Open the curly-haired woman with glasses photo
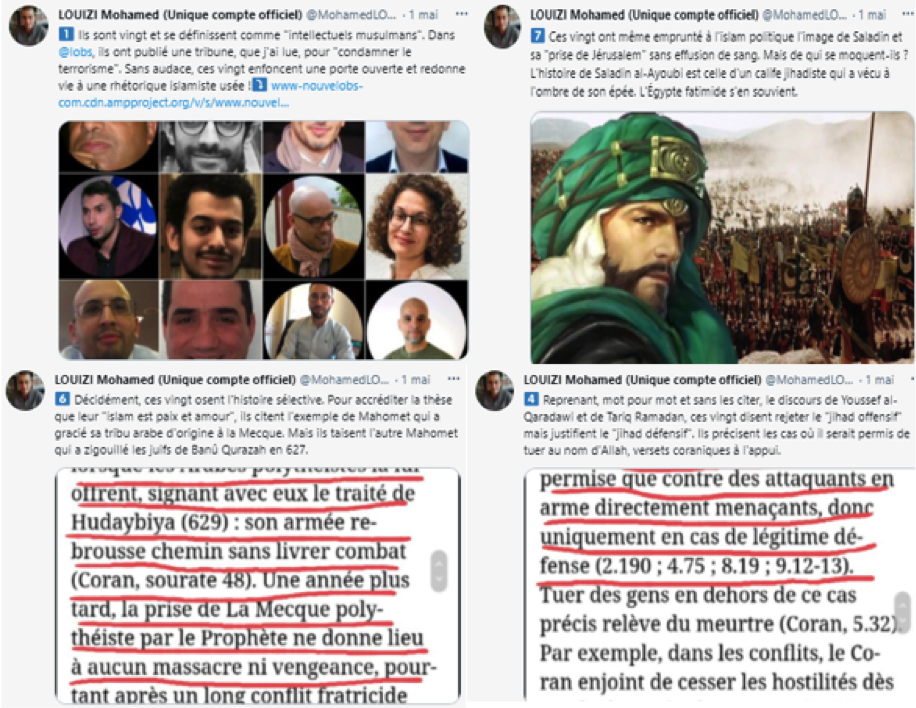This screenshot has height=708, width=916. pos(417,226)
